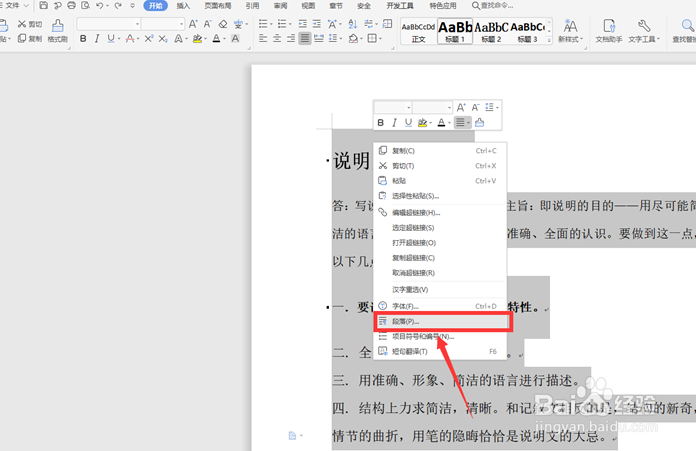Toggle Underline in the mini toolbar
The width and height of the screenshot is (696, 451).
pos(408,123)
